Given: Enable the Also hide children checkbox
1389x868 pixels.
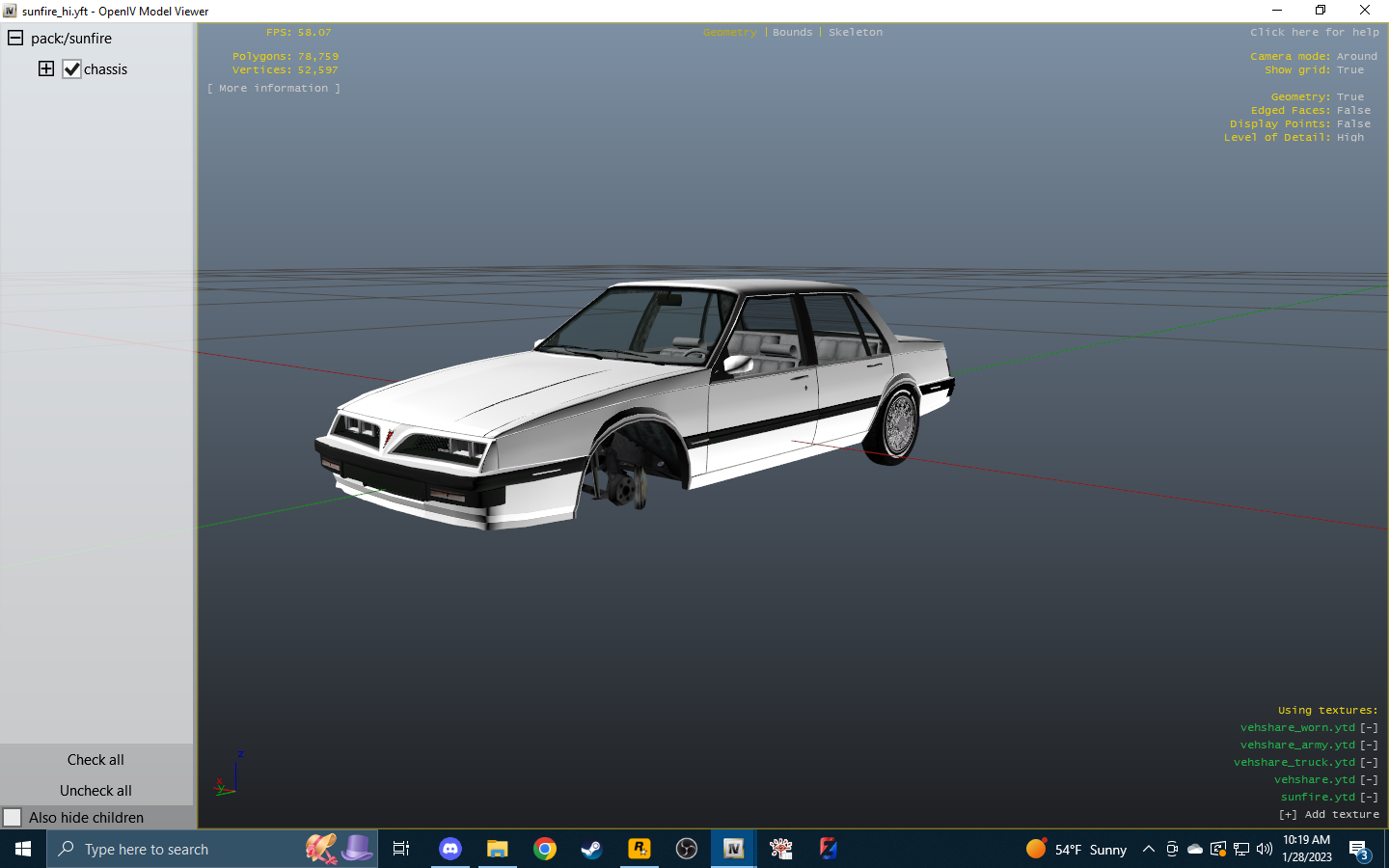Looking at the screenshot, I should [13, 818].
